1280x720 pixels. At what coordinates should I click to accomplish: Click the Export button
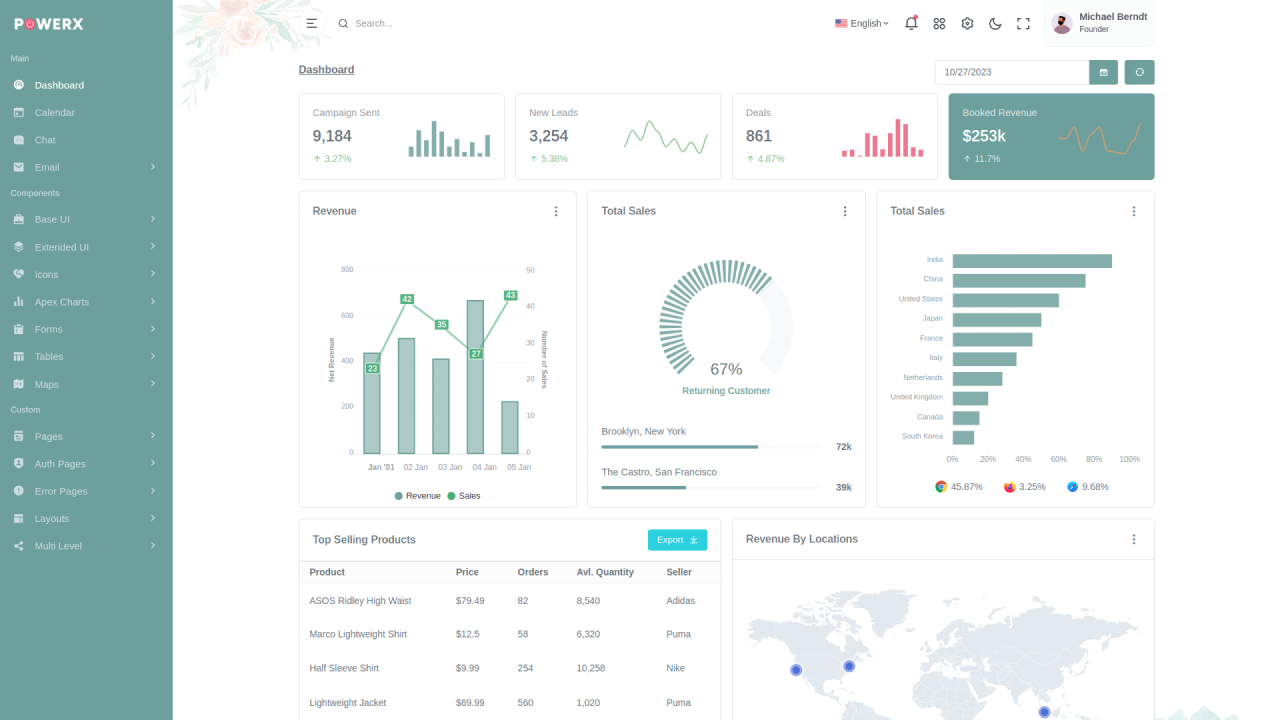(677, 539)
